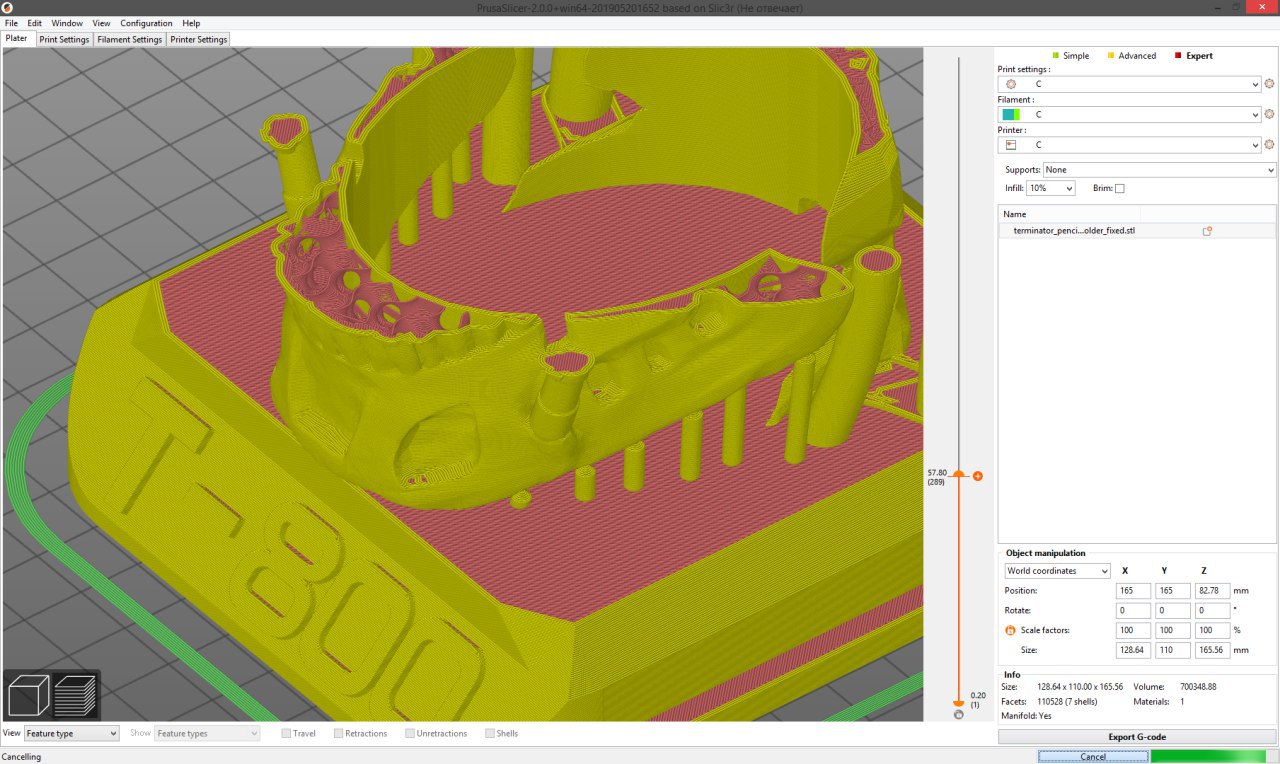Click the Position X input field
Viewport: 1280px width, 764px height.
coord(1133,591)
